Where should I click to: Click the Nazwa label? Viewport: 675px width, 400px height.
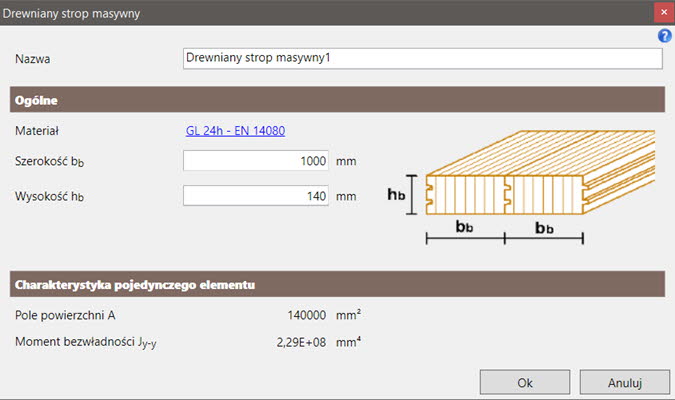click(x=32, y=59)
